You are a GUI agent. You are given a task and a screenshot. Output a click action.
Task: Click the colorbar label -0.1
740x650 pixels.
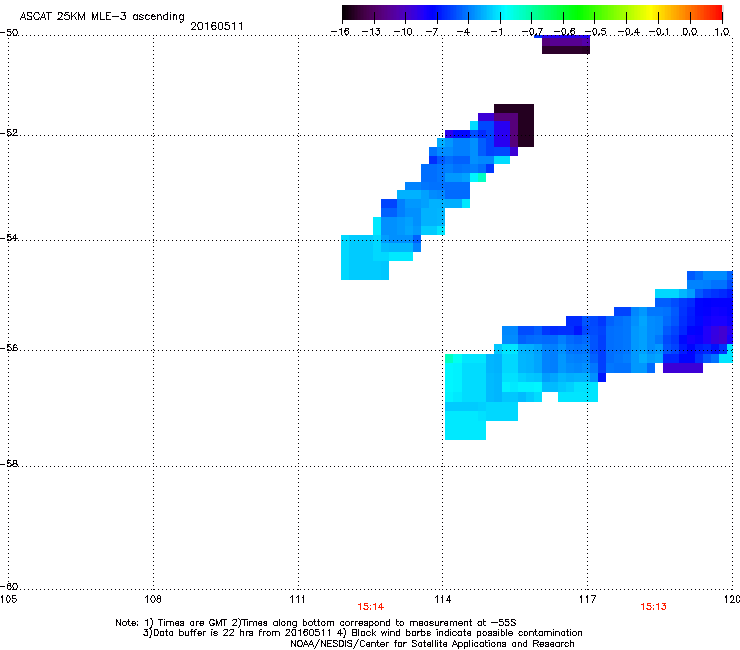point(660,32)
